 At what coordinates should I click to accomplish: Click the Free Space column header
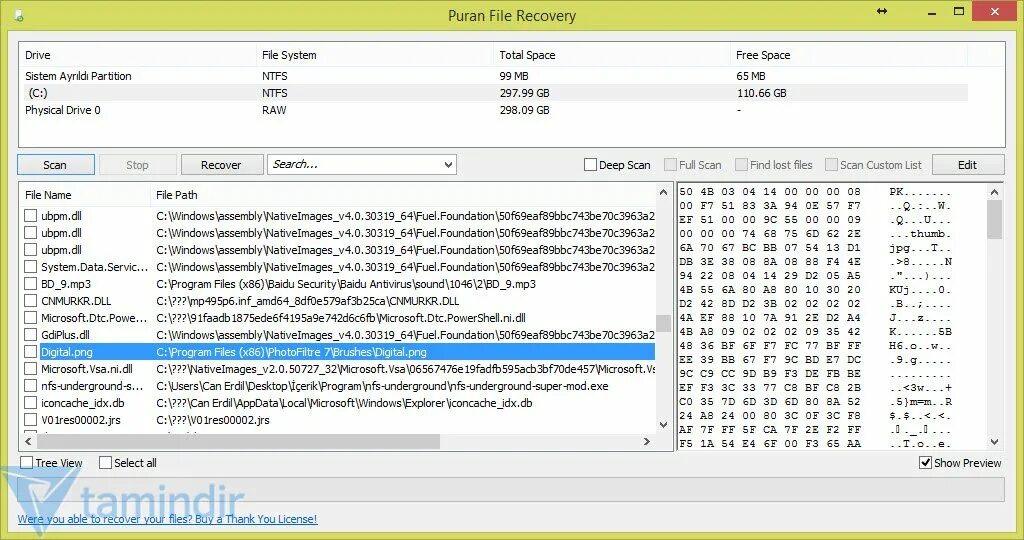(x=849, y=55)
